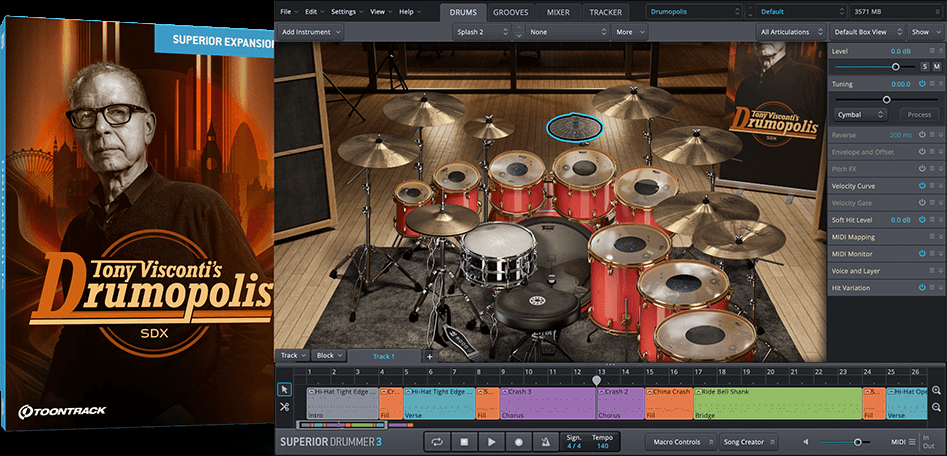
Task: Zoom out the timeline with magnifier minus
Action: [x=936, y=407]
